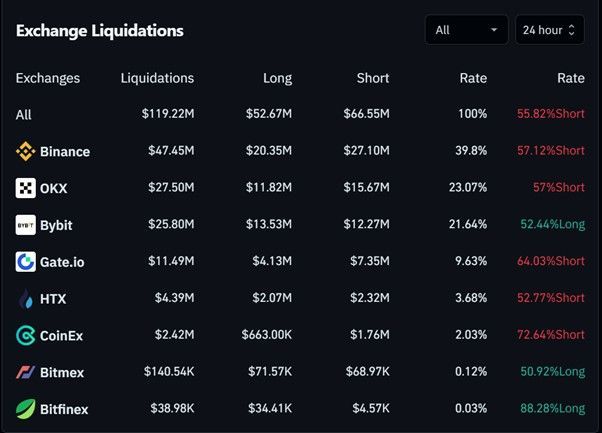The image size is (602, 433).
Task: Open the 24 hour timeframe selector
Action: tap(549, 30)
